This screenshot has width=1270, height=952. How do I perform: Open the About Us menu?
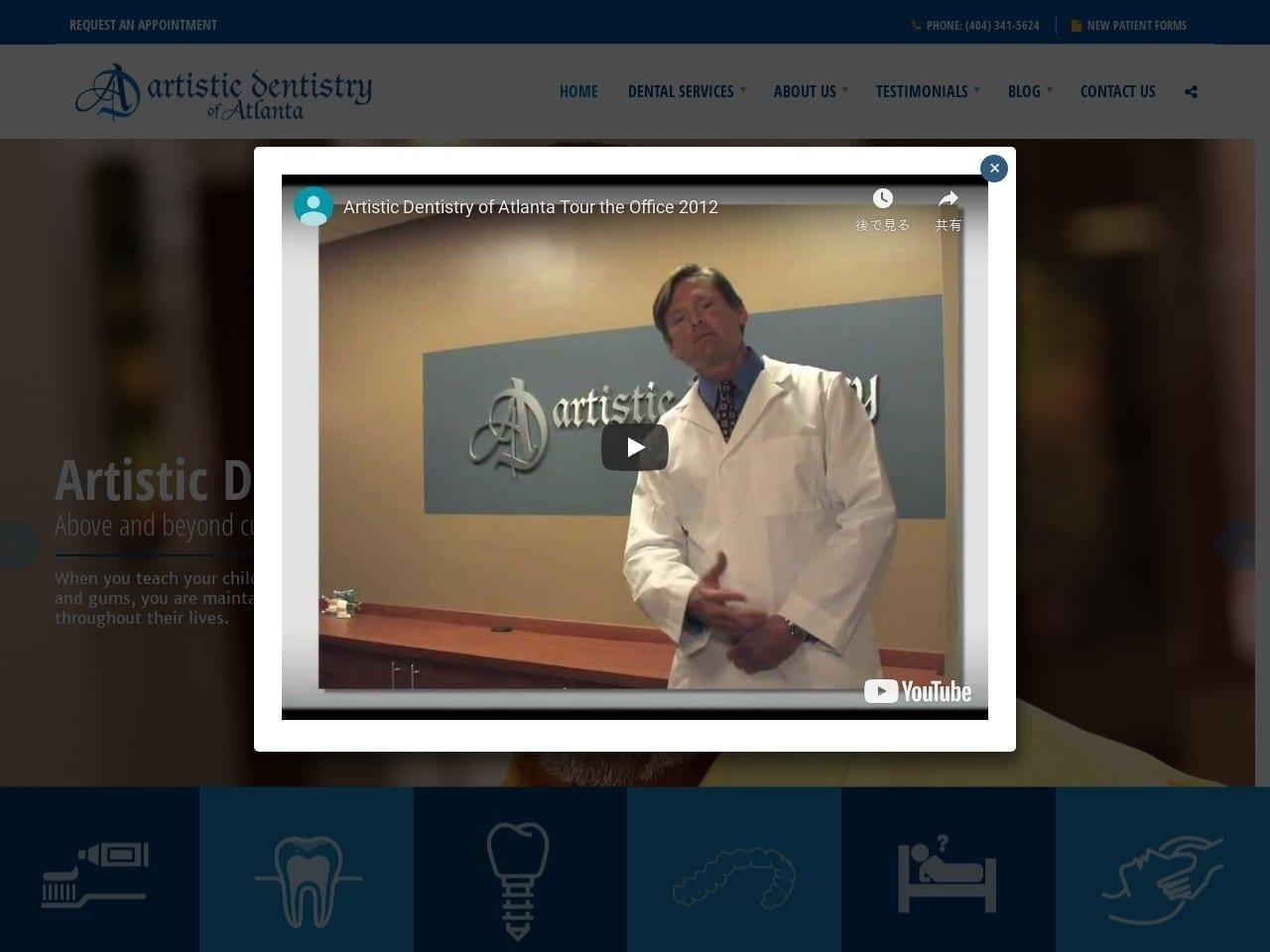[x=805, y=91]
